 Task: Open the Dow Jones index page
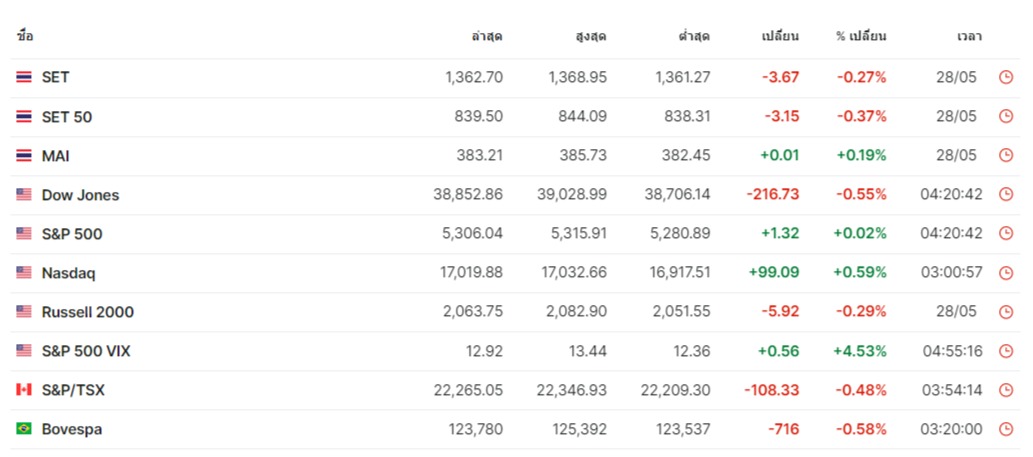[x=80, y=195]
